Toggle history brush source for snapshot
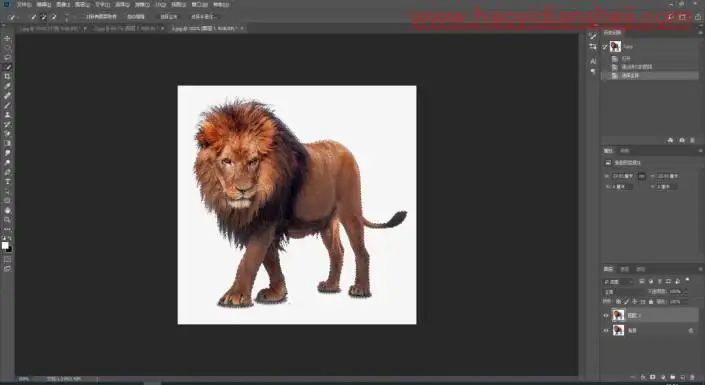The height and width of the screenshot is (385, 705). point(605,46)
